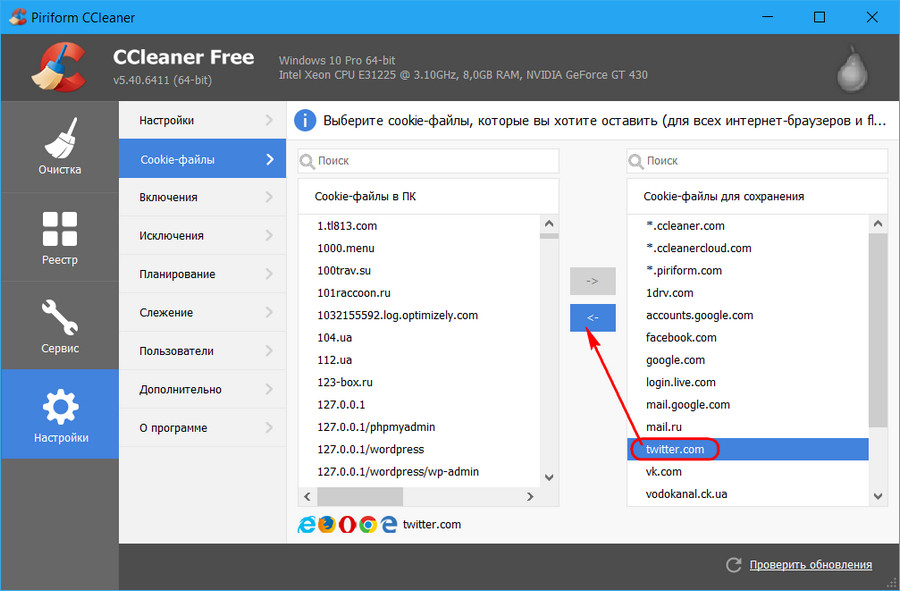Click chevron next to Включения

click(269, 197)
